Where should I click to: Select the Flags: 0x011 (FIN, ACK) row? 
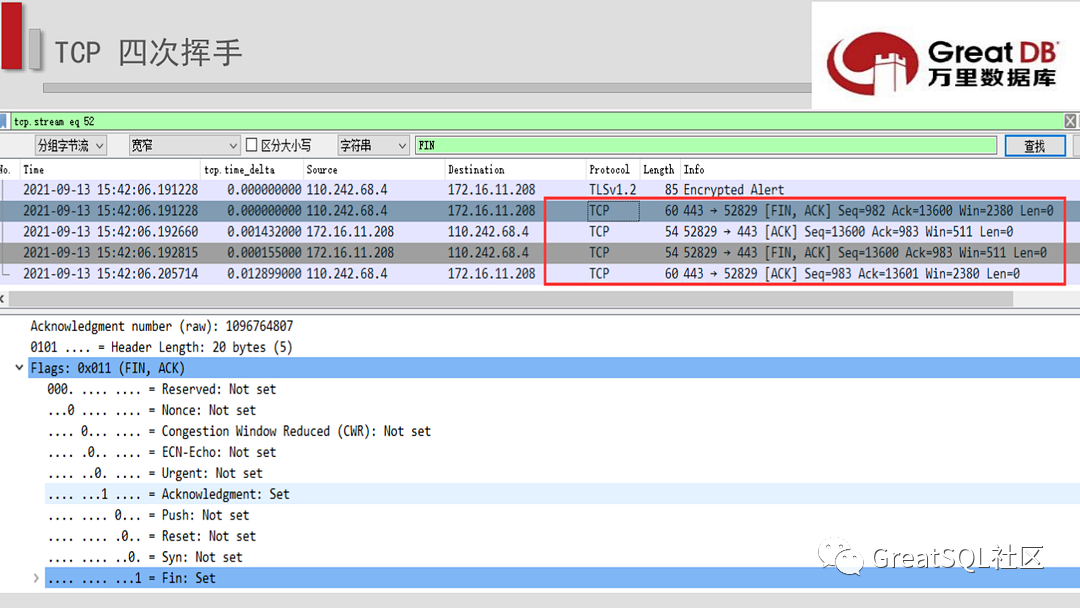(x=554, y=368)
